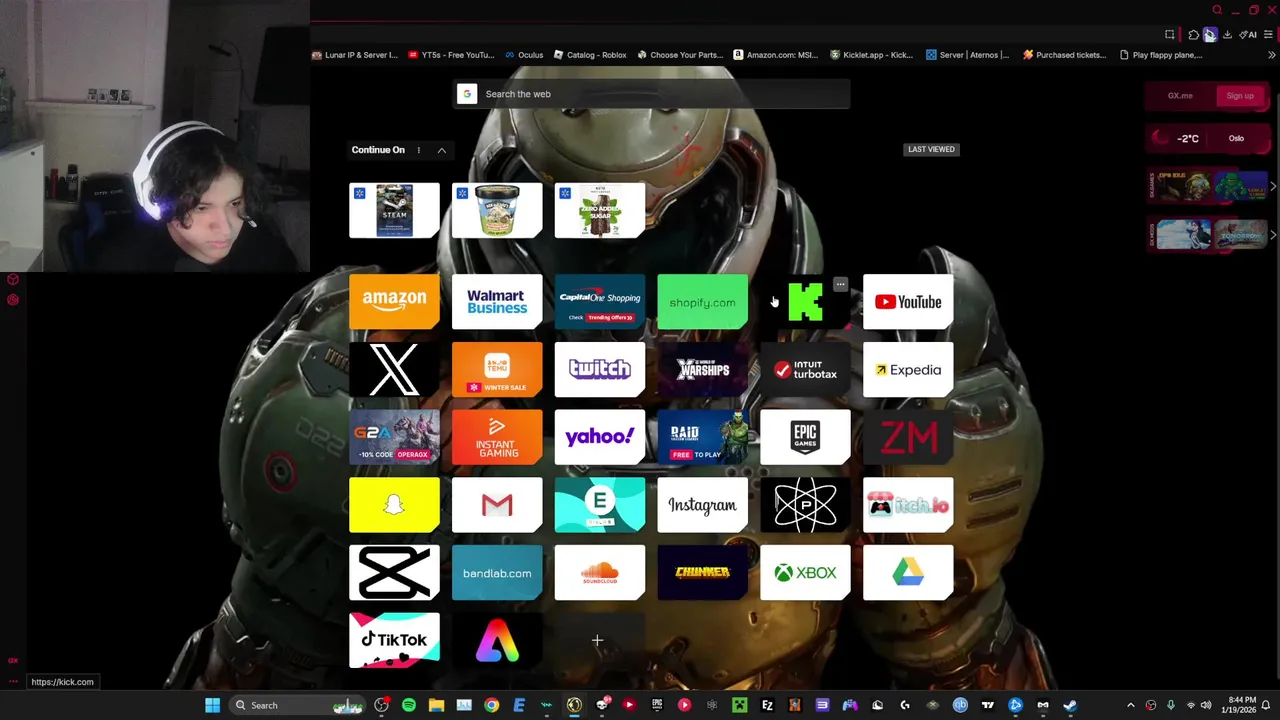Show more GX Games with arrow
1280x720 pixels.
tap(1272, 187)
